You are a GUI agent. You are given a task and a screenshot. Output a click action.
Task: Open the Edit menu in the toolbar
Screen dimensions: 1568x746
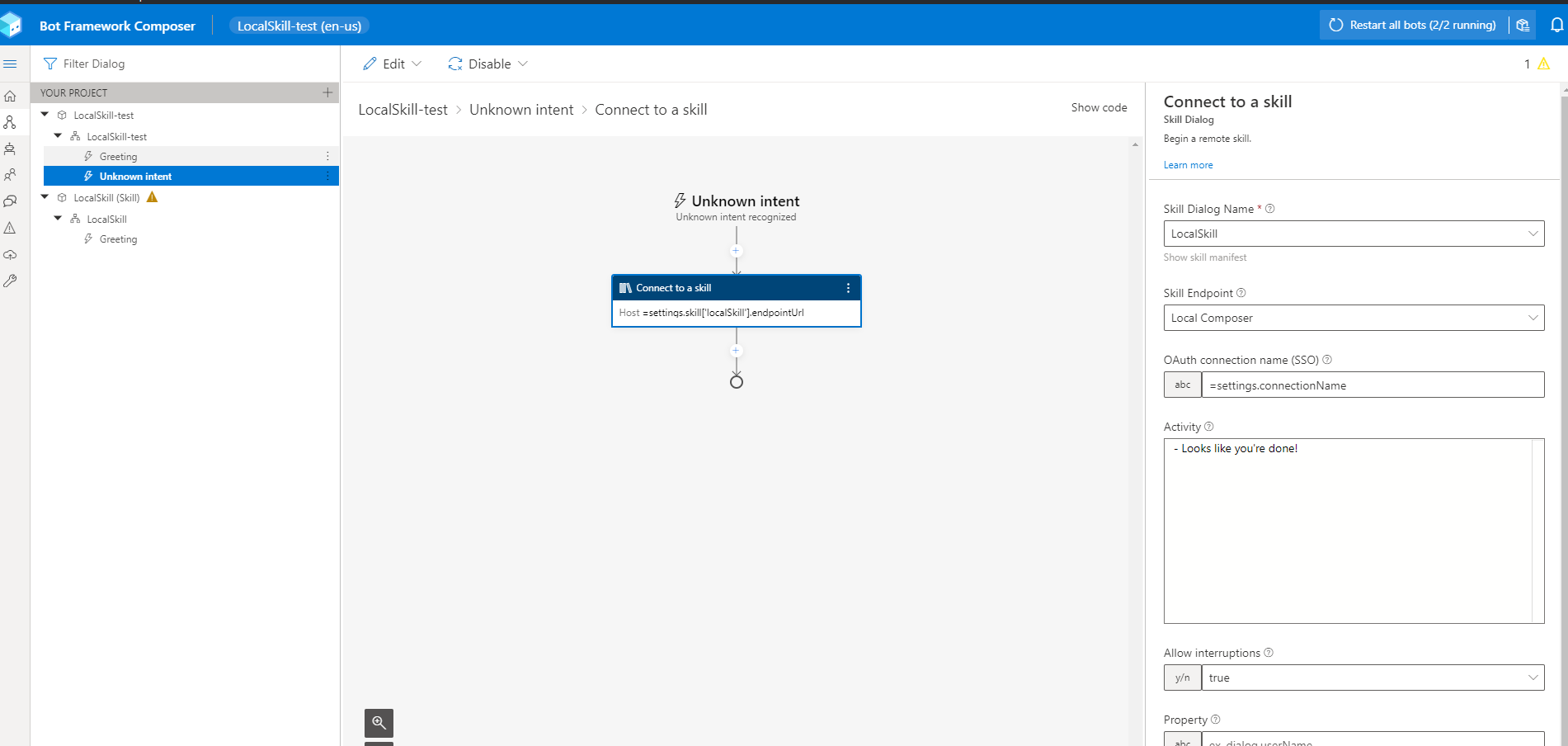pyautogui.click(x=393, y=64)
